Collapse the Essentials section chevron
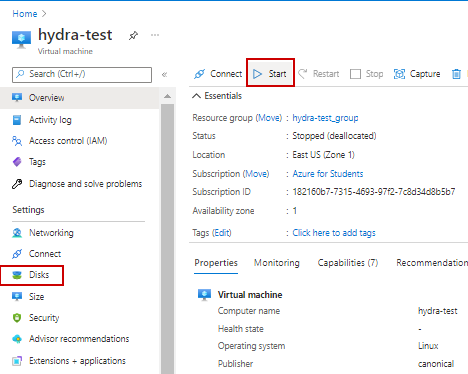Image resolution: width=468 pixels, height=374 pixels. 197,96
